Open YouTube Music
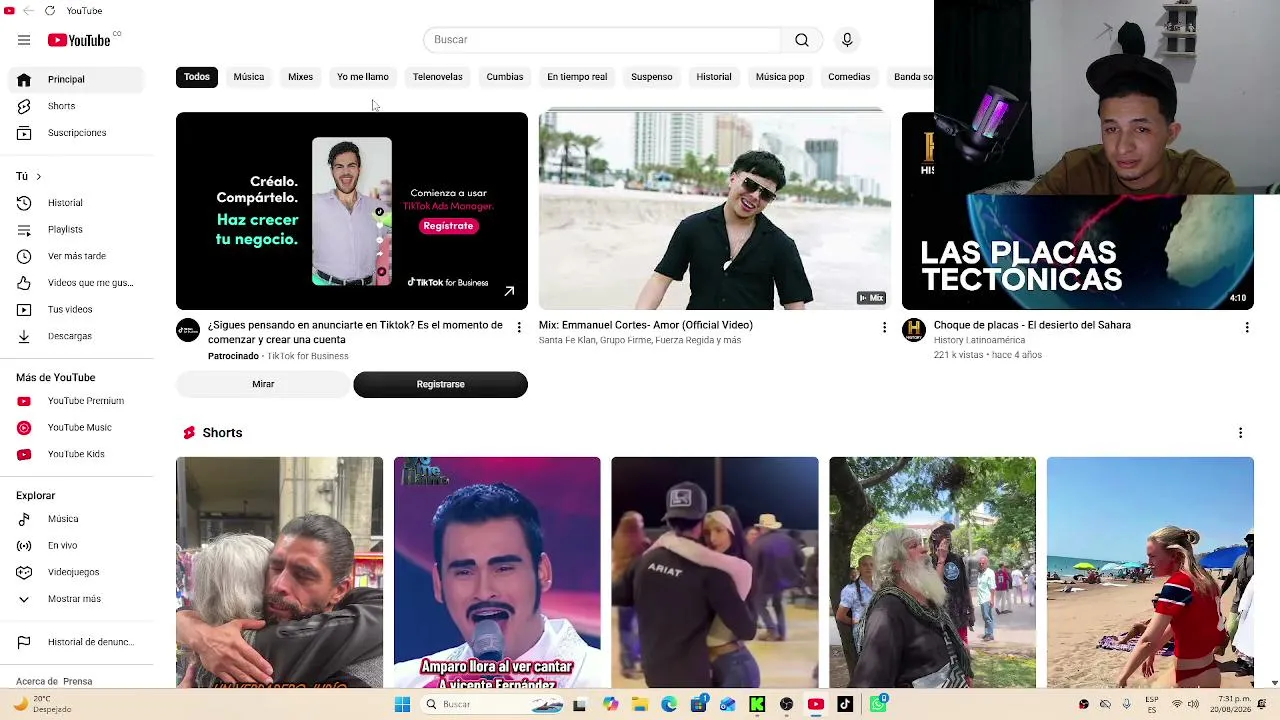This screenshot has height=720, width=1280. (x=76, y=428)
